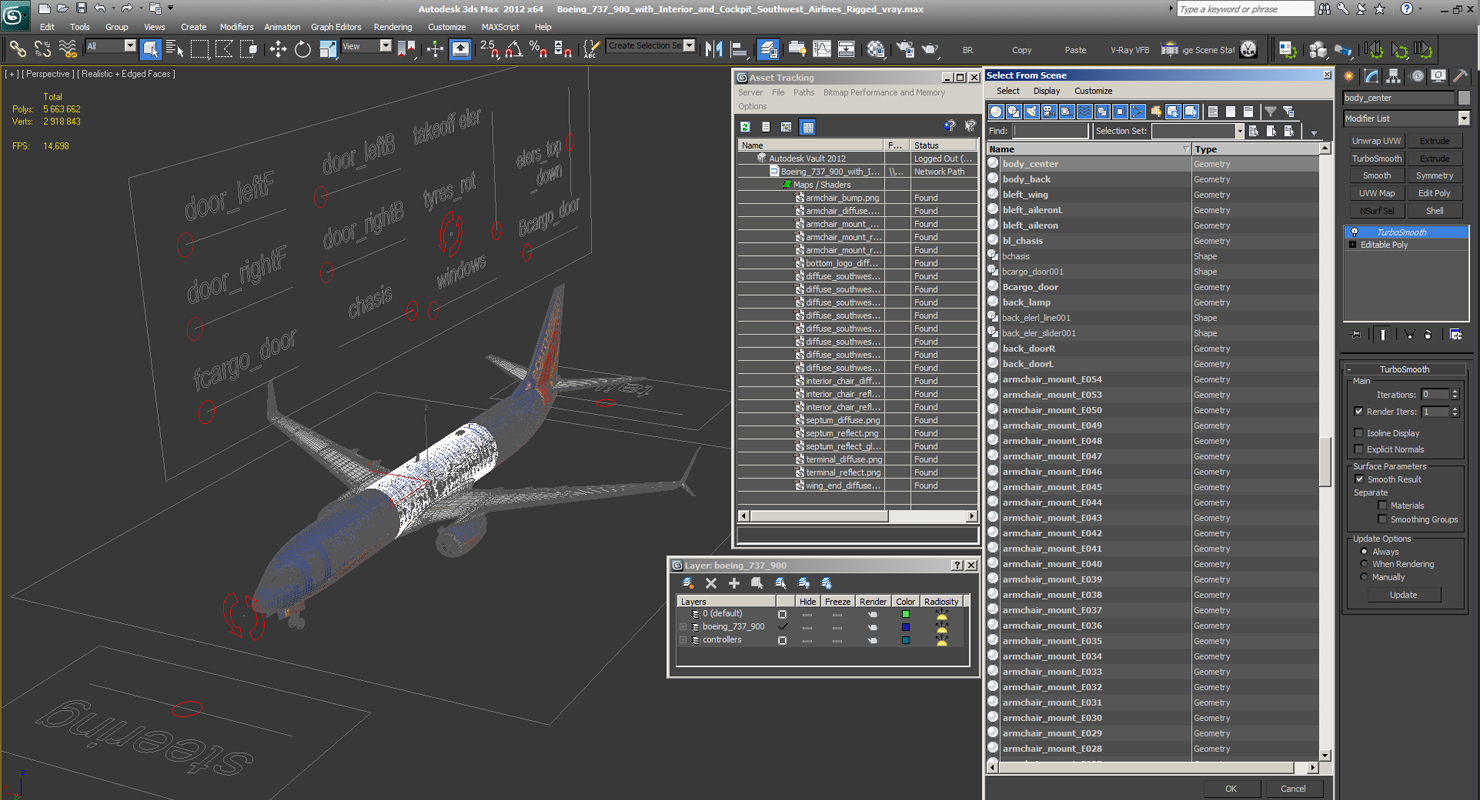1480x800 pixels.
Task: Toggle Display Cameras filter in Select From Scene
Action: 1049,112
